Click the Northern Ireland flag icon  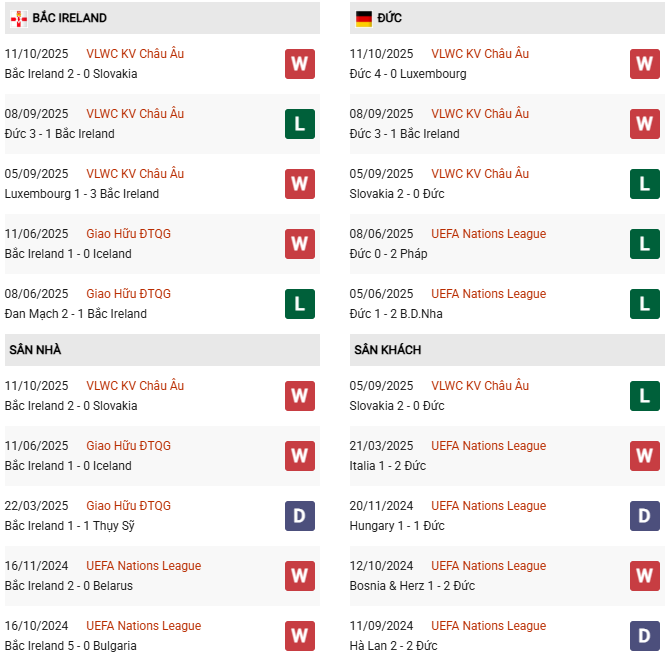pos(18,18)
